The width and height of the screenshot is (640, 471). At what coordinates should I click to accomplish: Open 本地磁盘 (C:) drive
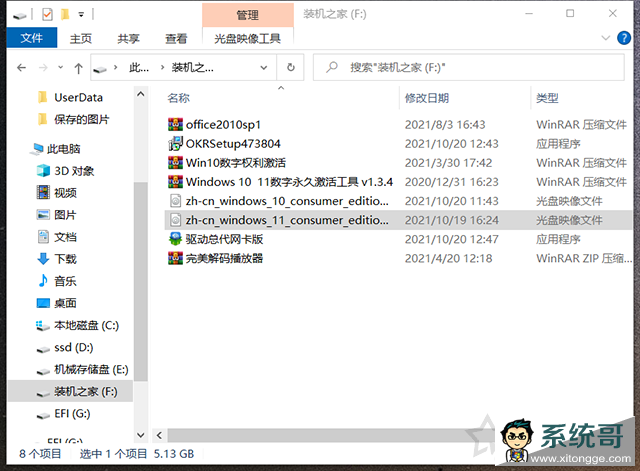pyautogui.click(x=86, y=325)
